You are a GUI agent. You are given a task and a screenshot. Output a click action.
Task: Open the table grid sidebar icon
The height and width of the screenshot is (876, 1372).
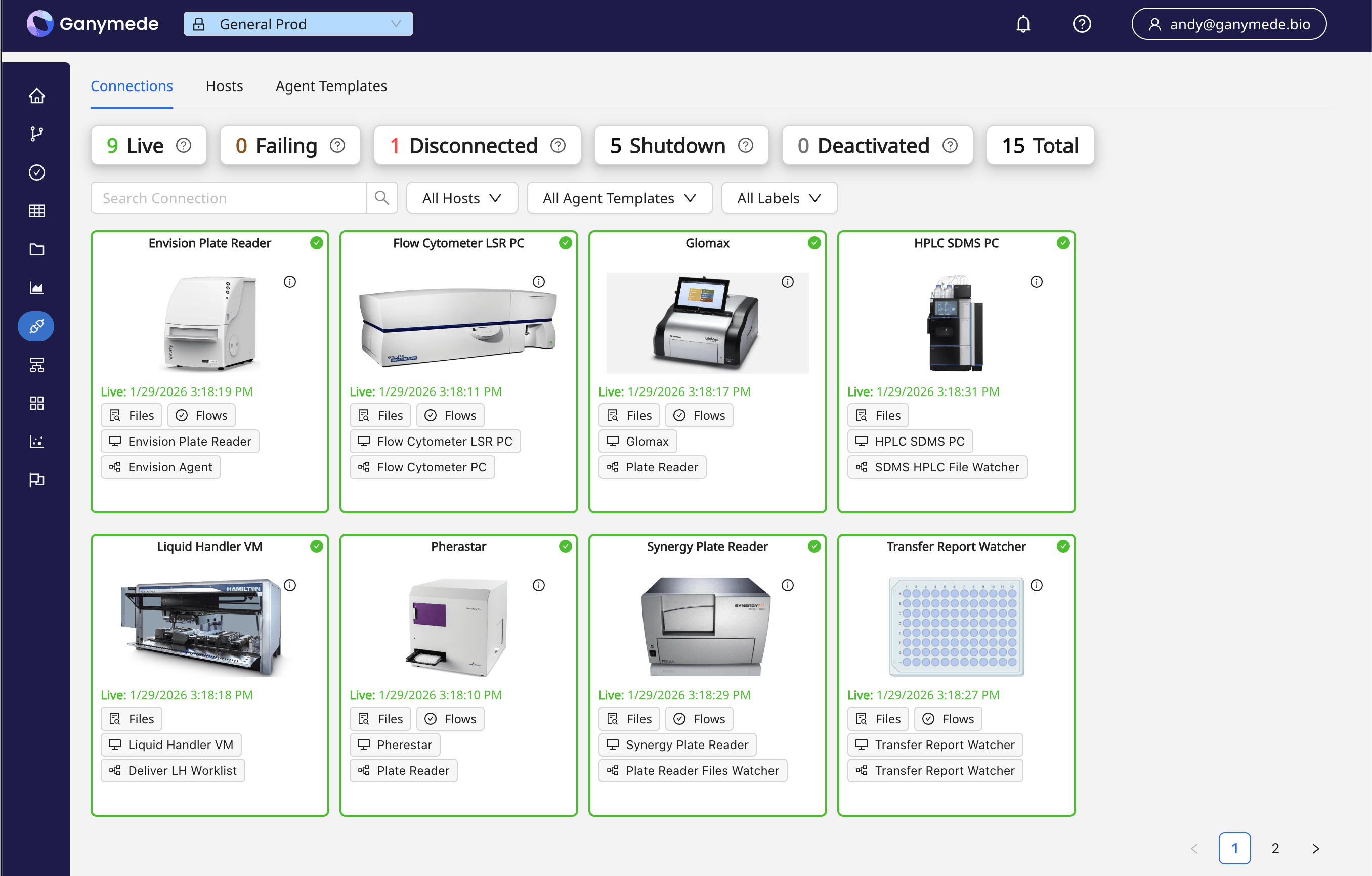click(36, 211)
